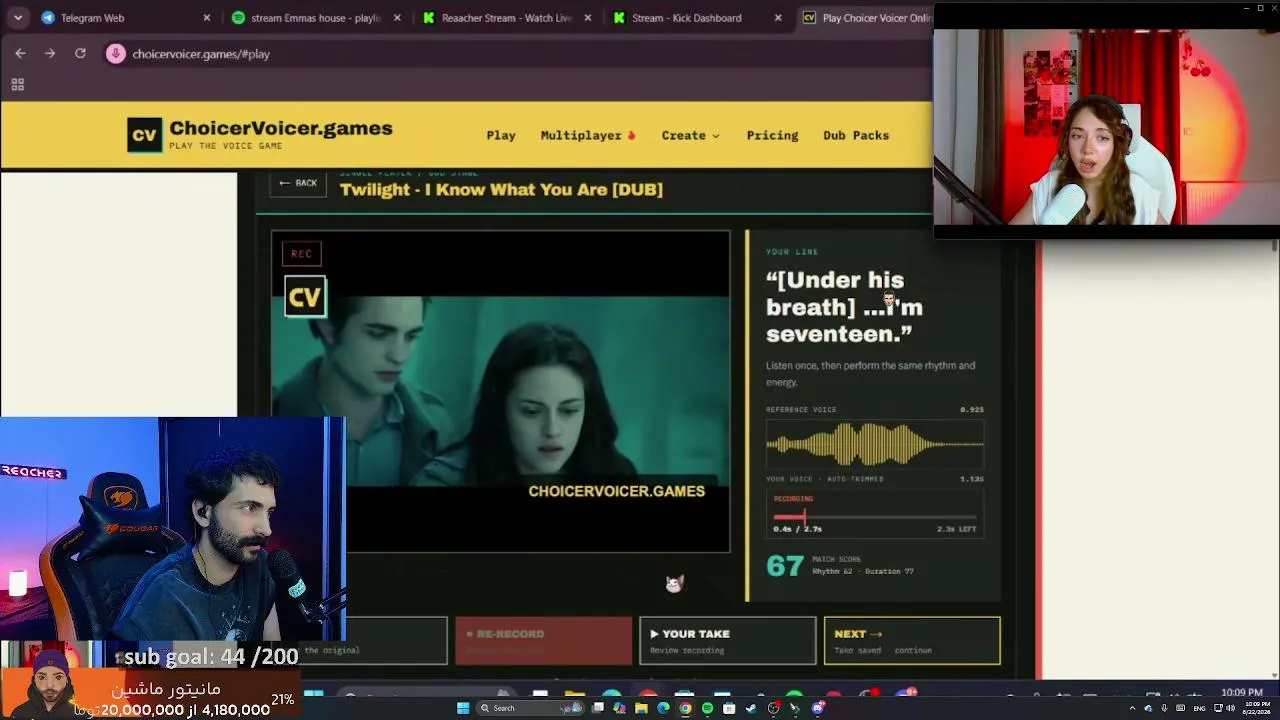The width and height of the screenshot is (1280, 720).
Task: Switch to the Spotify Emmas house playlist tab
Action: point(314,18)
